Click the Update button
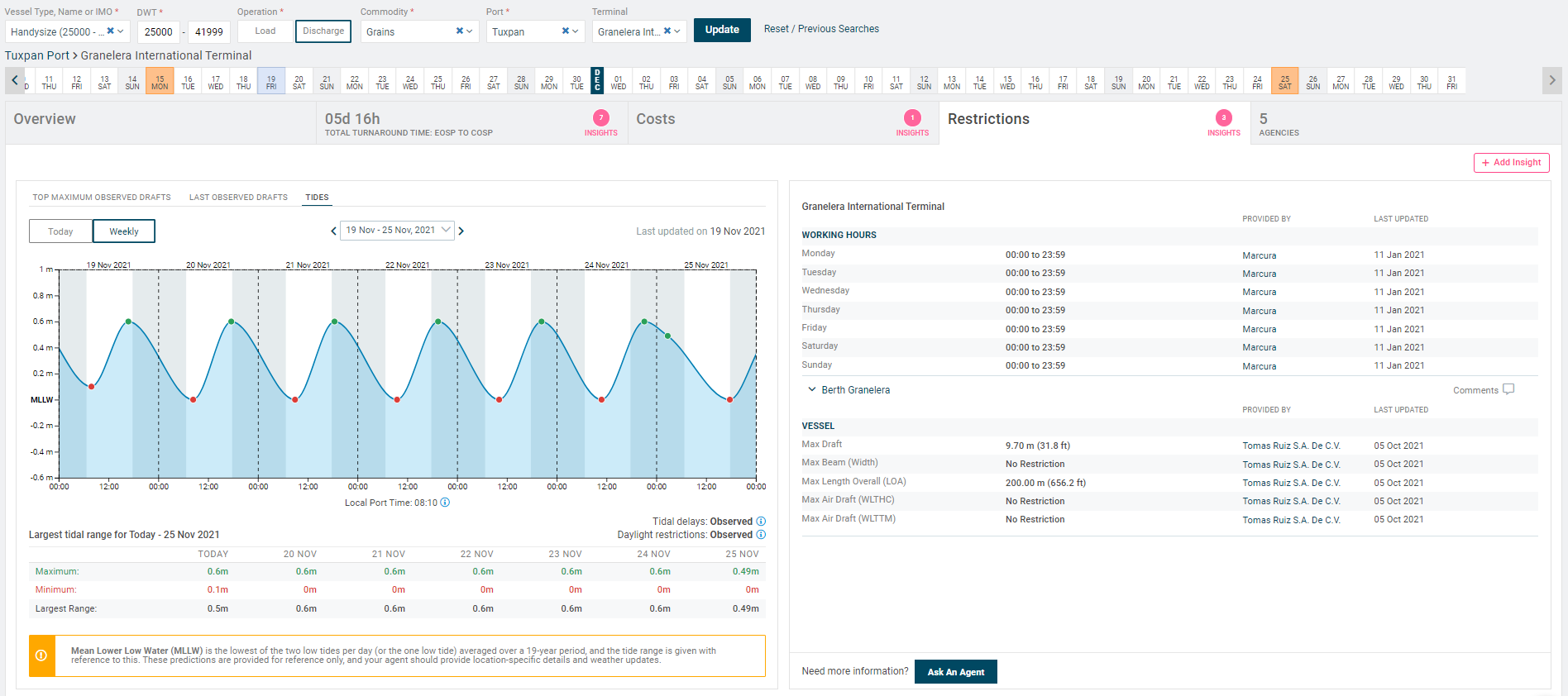The height and width of the screenshot is (696, 1568). click(x=722, y=30)
